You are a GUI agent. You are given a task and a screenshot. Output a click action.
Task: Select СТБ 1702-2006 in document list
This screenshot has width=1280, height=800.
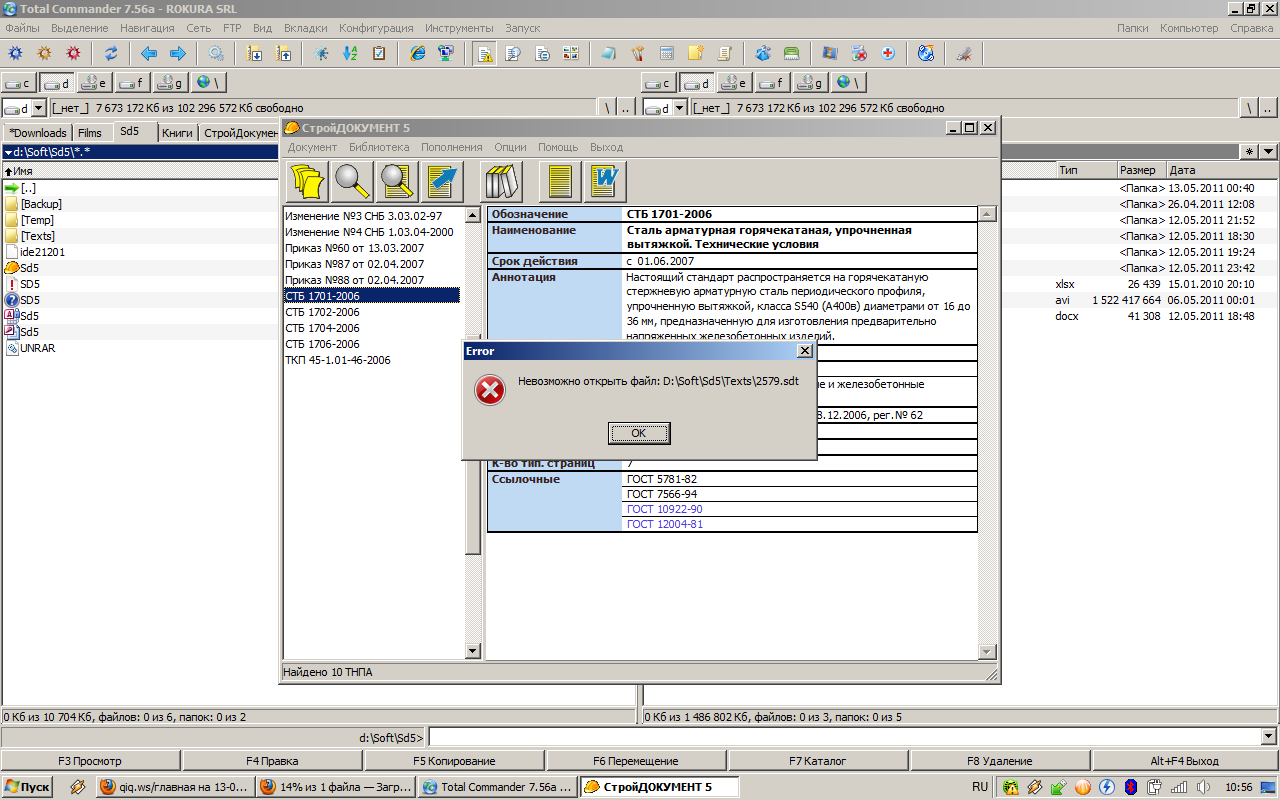pos(322,312)
